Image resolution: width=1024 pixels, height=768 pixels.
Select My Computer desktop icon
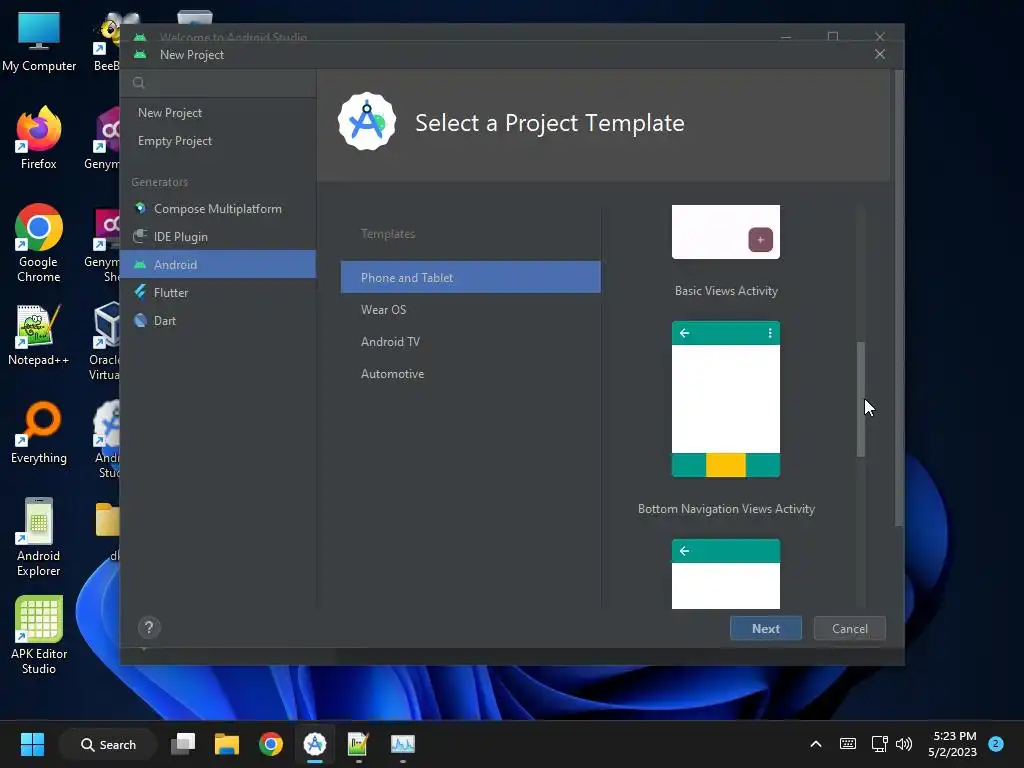(39, 41)
